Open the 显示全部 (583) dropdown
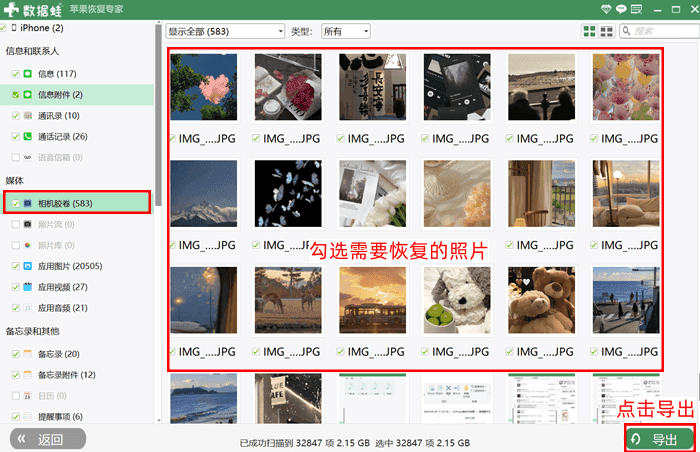Screen dimensions: 700x452 coord(225,31)
